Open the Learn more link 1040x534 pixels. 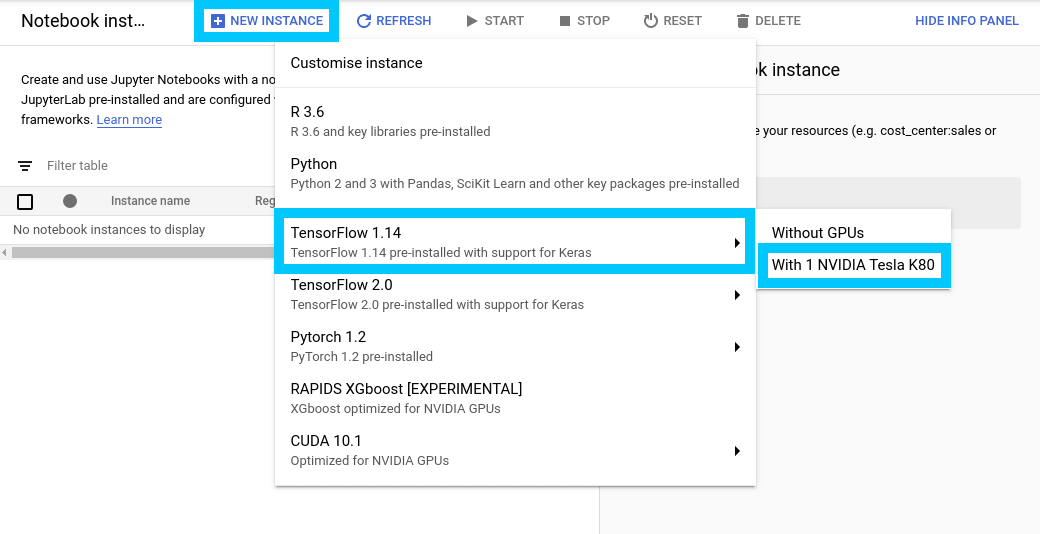coord(129,120)
